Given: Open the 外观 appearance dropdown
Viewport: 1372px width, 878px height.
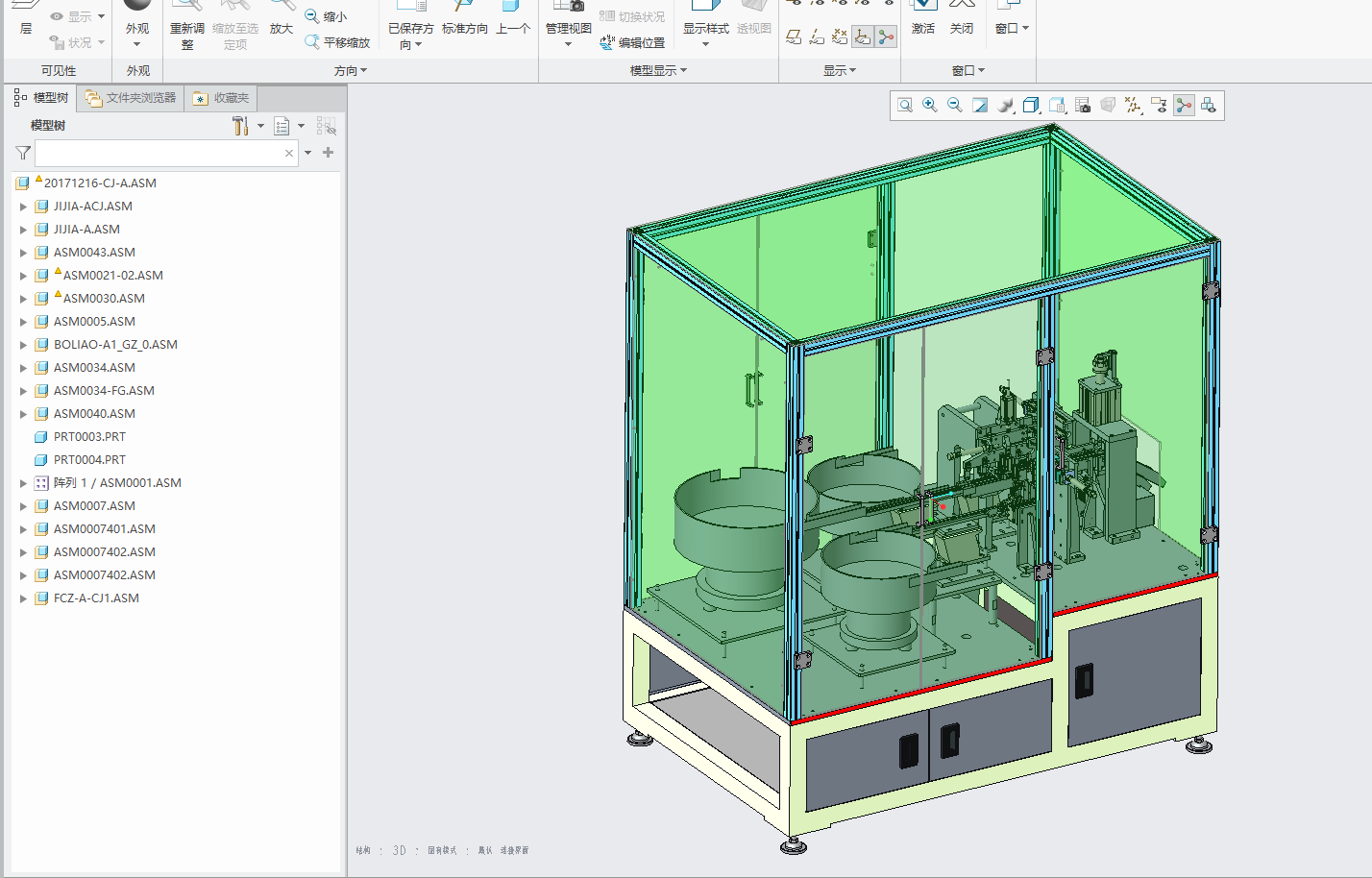Looking at the screenshot, I should (x=137, y=44).
